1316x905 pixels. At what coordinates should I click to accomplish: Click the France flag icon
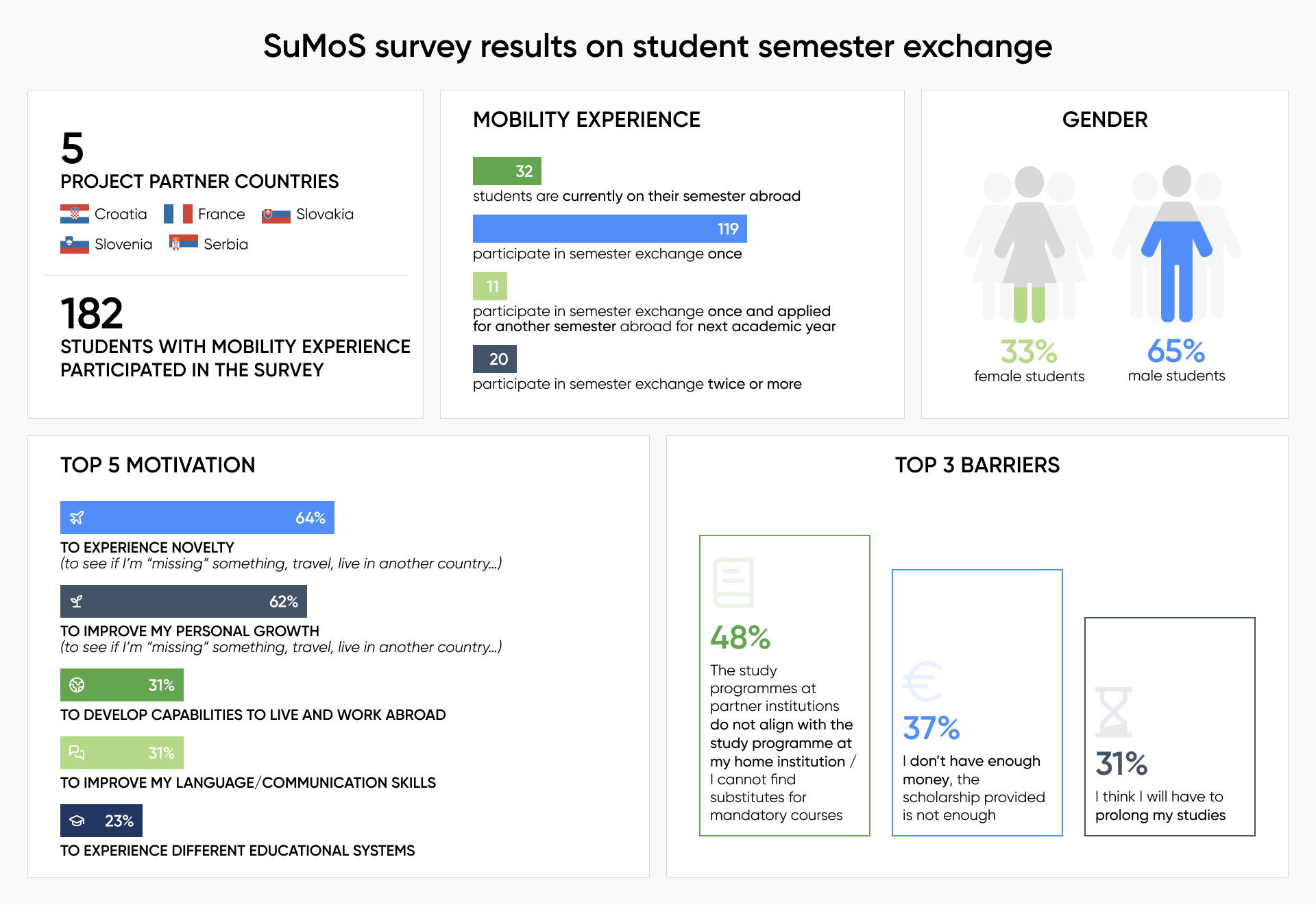(178, 214)
